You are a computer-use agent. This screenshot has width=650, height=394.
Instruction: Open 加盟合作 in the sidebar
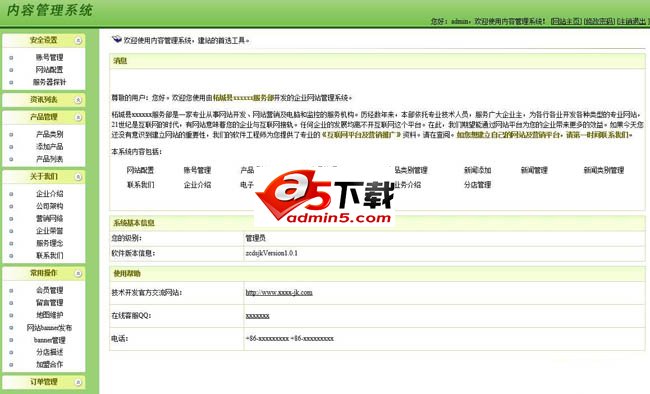point(49,365)
